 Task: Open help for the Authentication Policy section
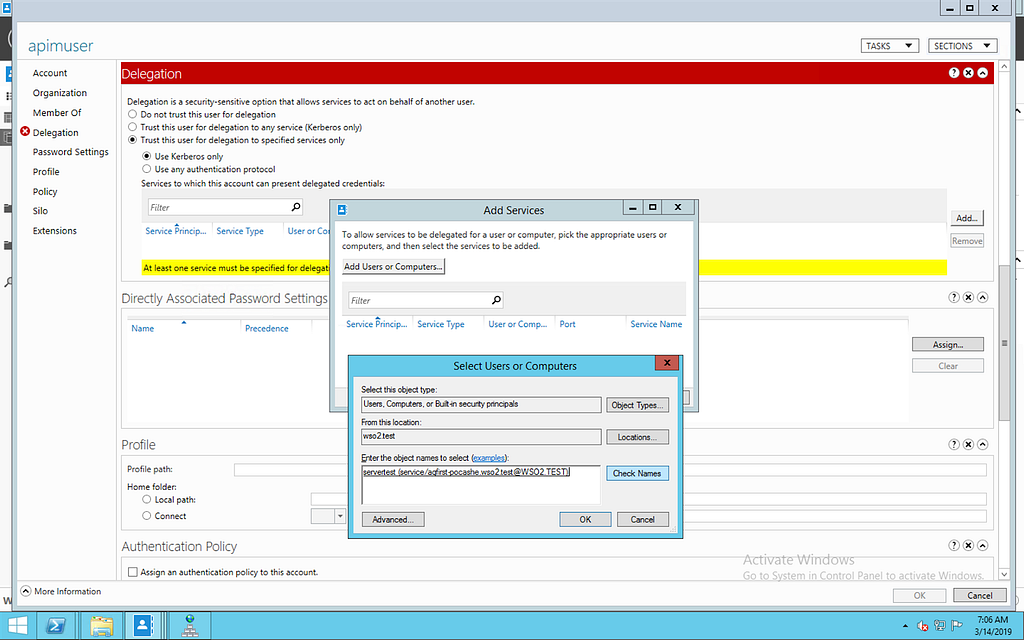953,545
